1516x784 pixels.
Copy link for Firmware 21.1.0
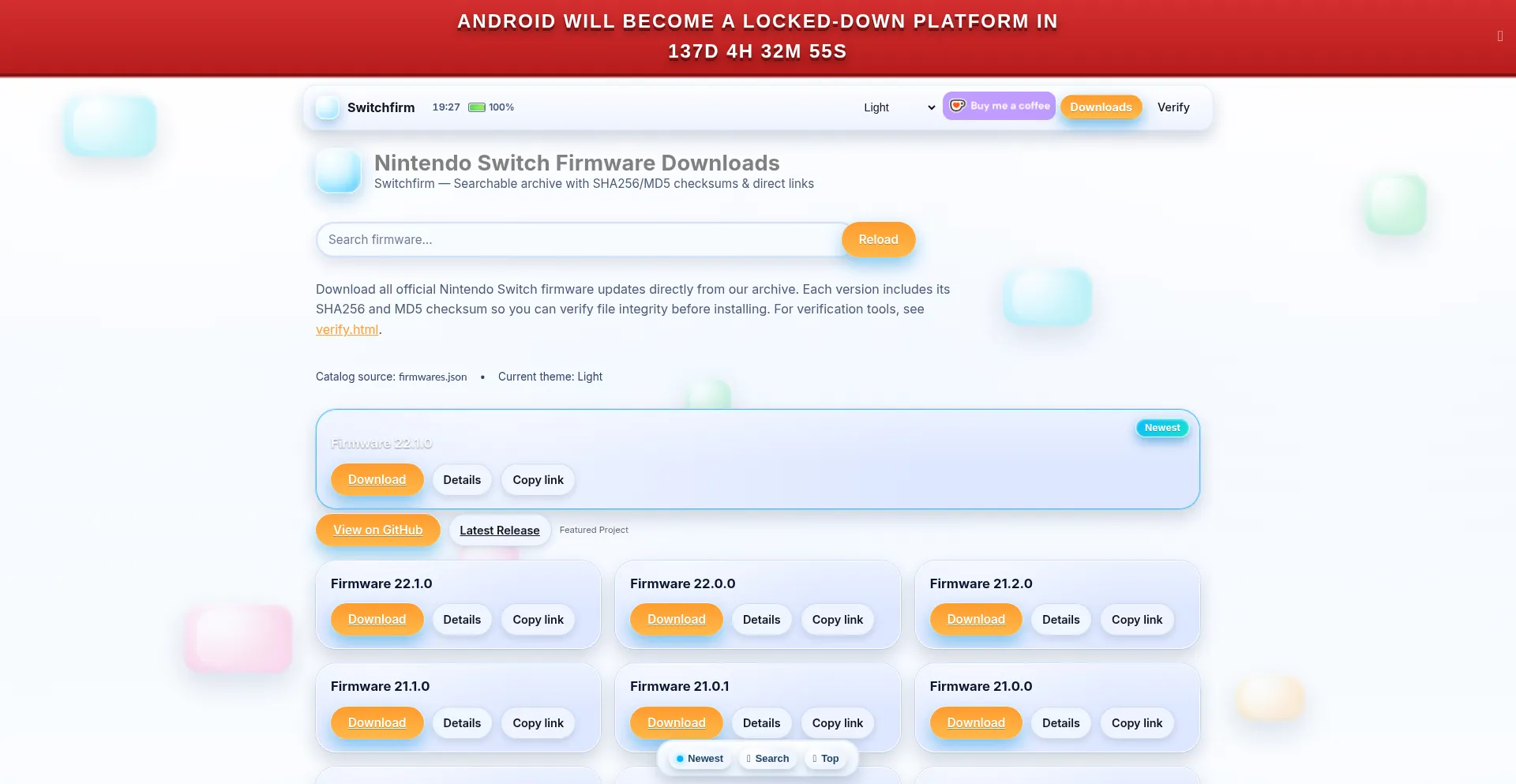[538, 723]
